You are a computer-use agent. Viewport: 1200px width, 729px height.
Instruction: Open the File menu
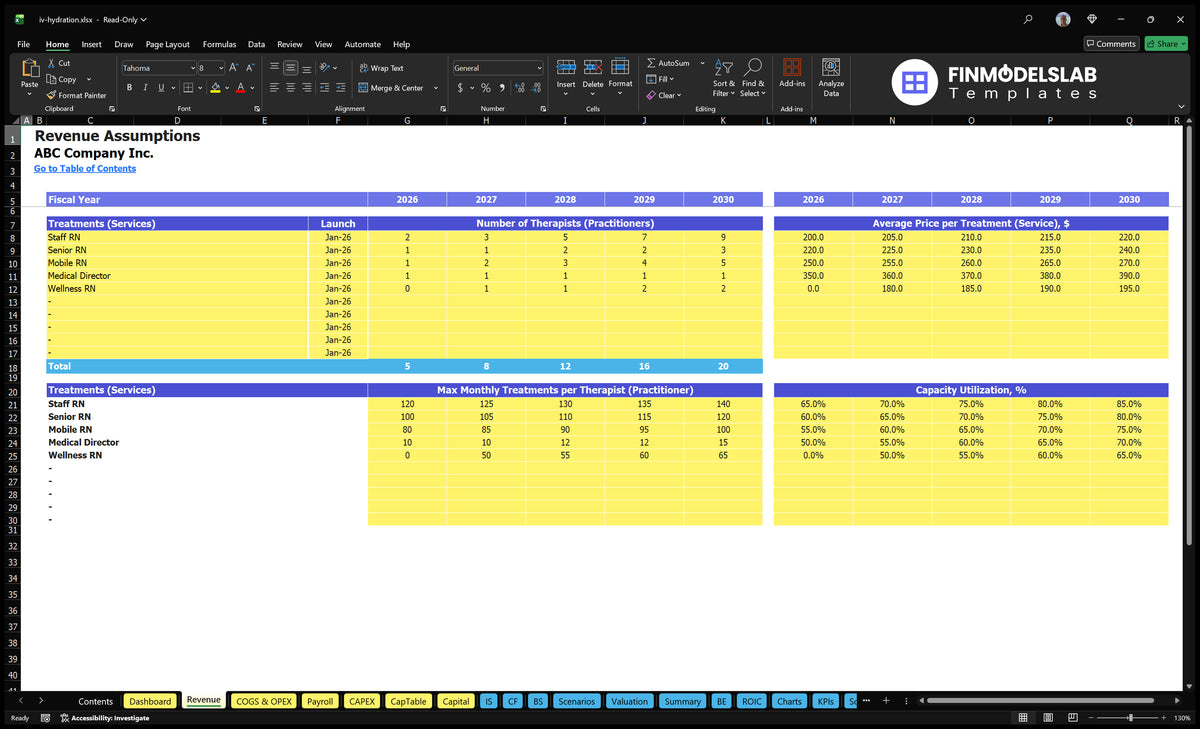pyautogui.click(x=23, y=44)
